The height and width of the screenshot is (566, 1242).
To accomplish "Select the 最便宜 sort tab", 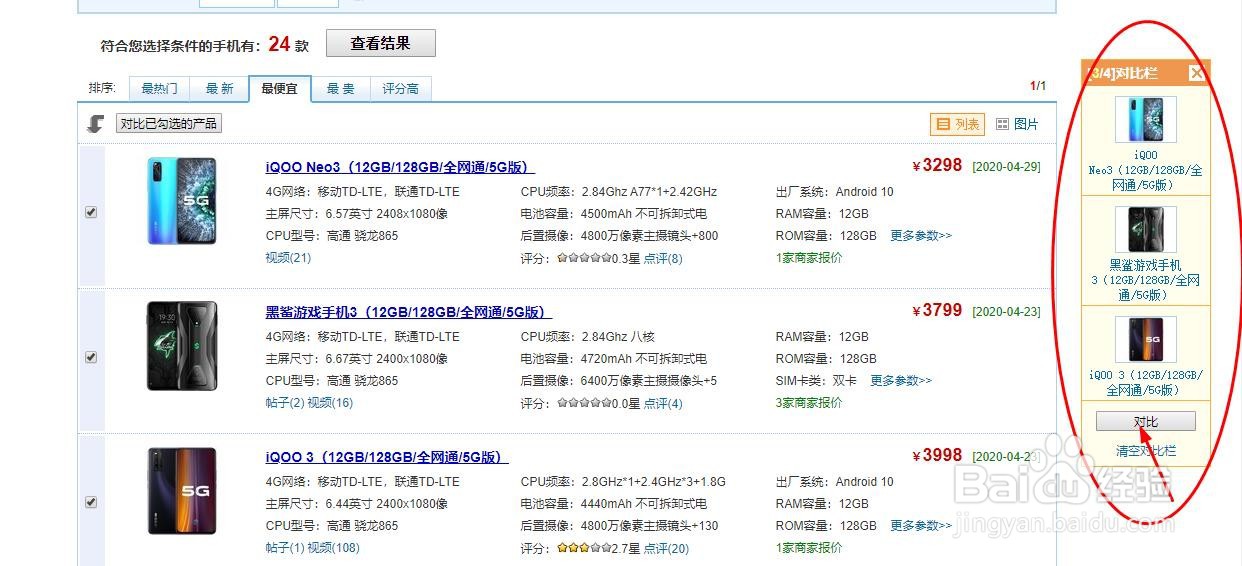I will [280, 89].
